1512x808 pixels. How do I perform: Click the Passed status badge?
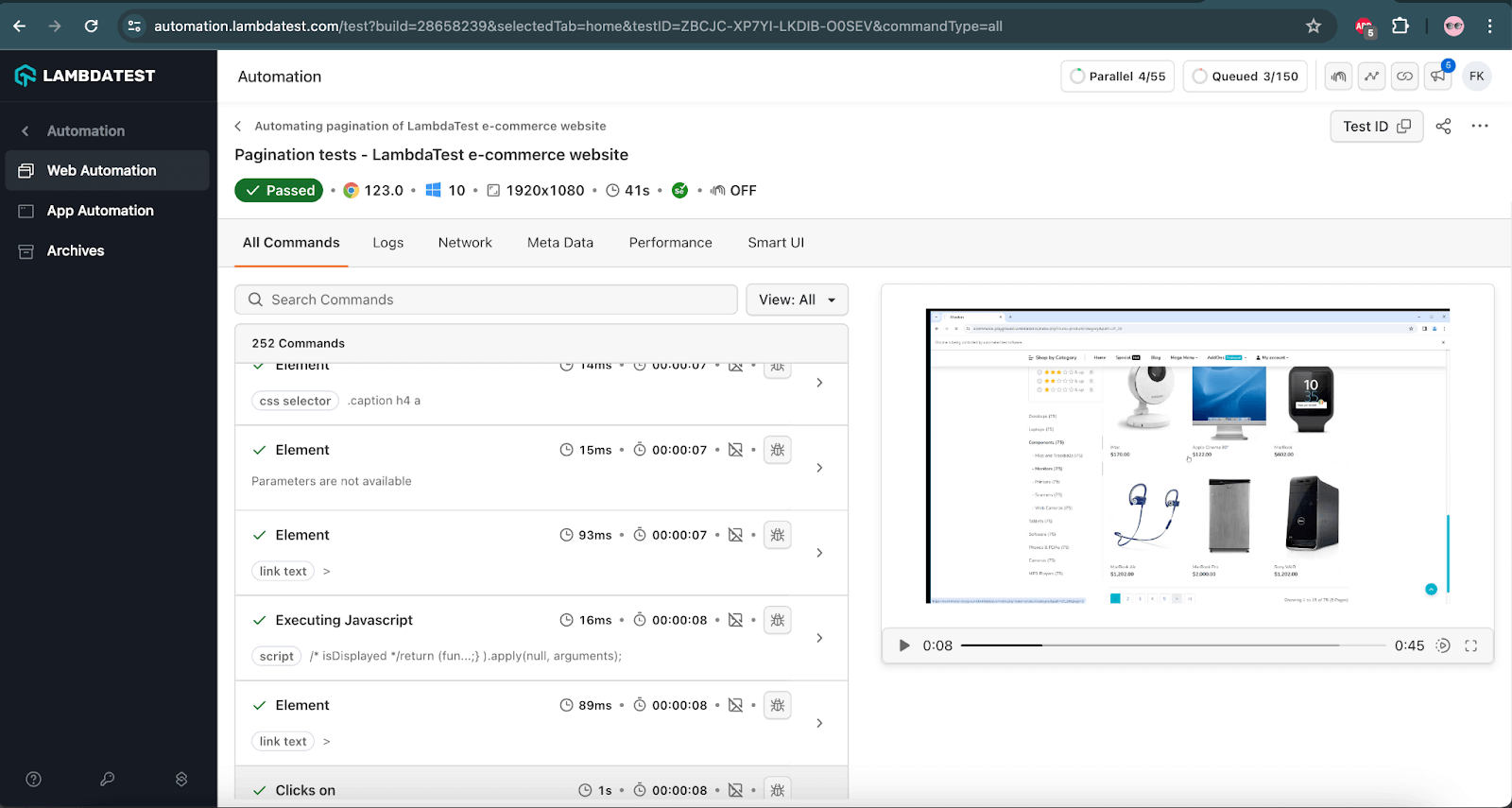(x=279, y=190)
